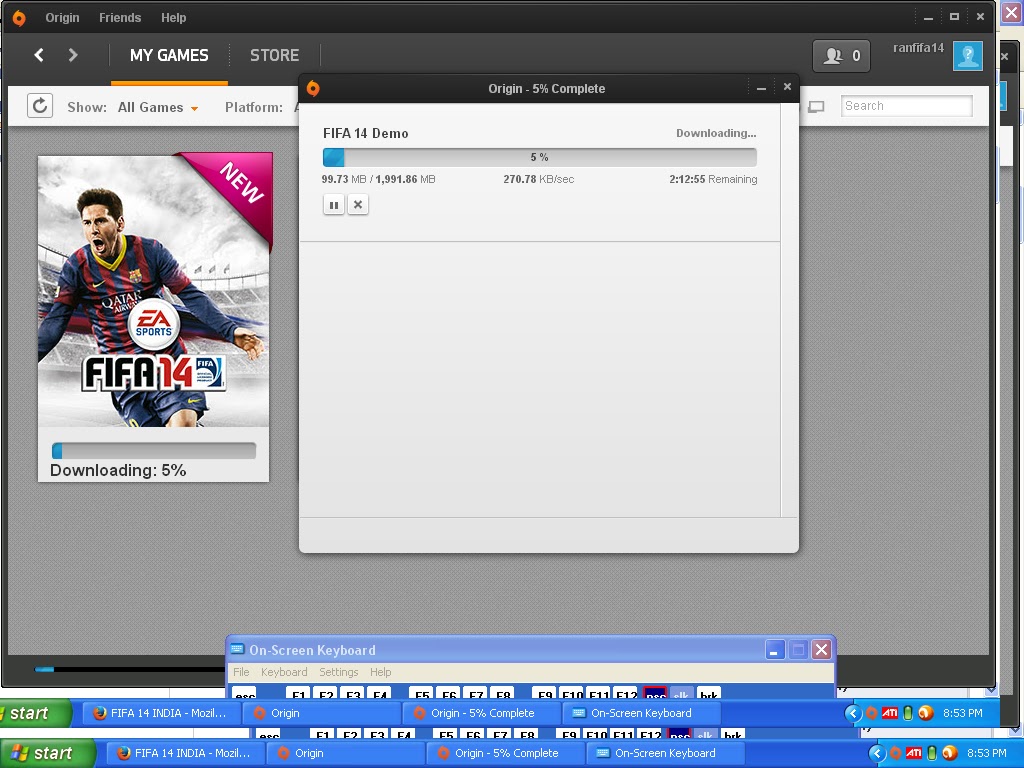Click the clock showing 8:53 PM
This screenshot has width=1024, height=768.
click(986, 753)
